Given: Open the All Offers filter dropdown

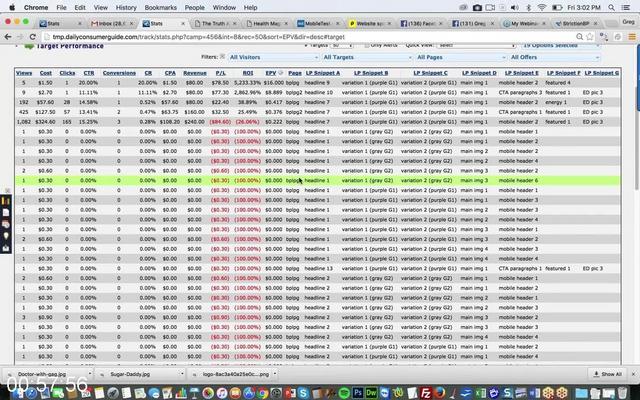Looking at the screenshot, I should (555, 57).
